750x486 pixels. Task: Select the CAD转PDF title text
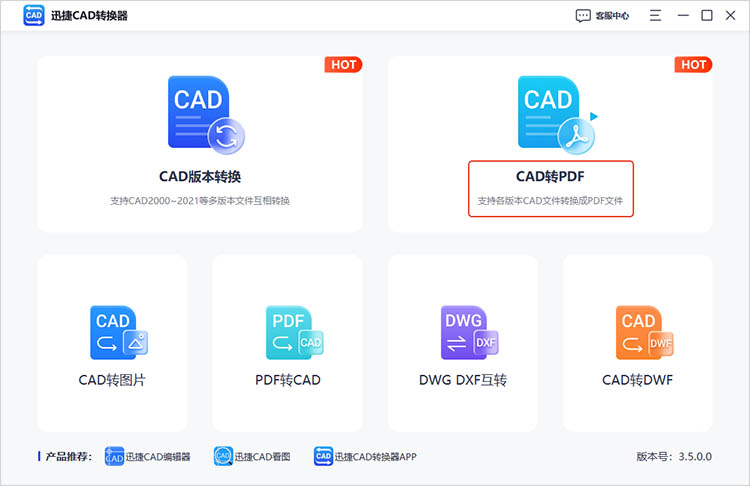coord(550,177)
